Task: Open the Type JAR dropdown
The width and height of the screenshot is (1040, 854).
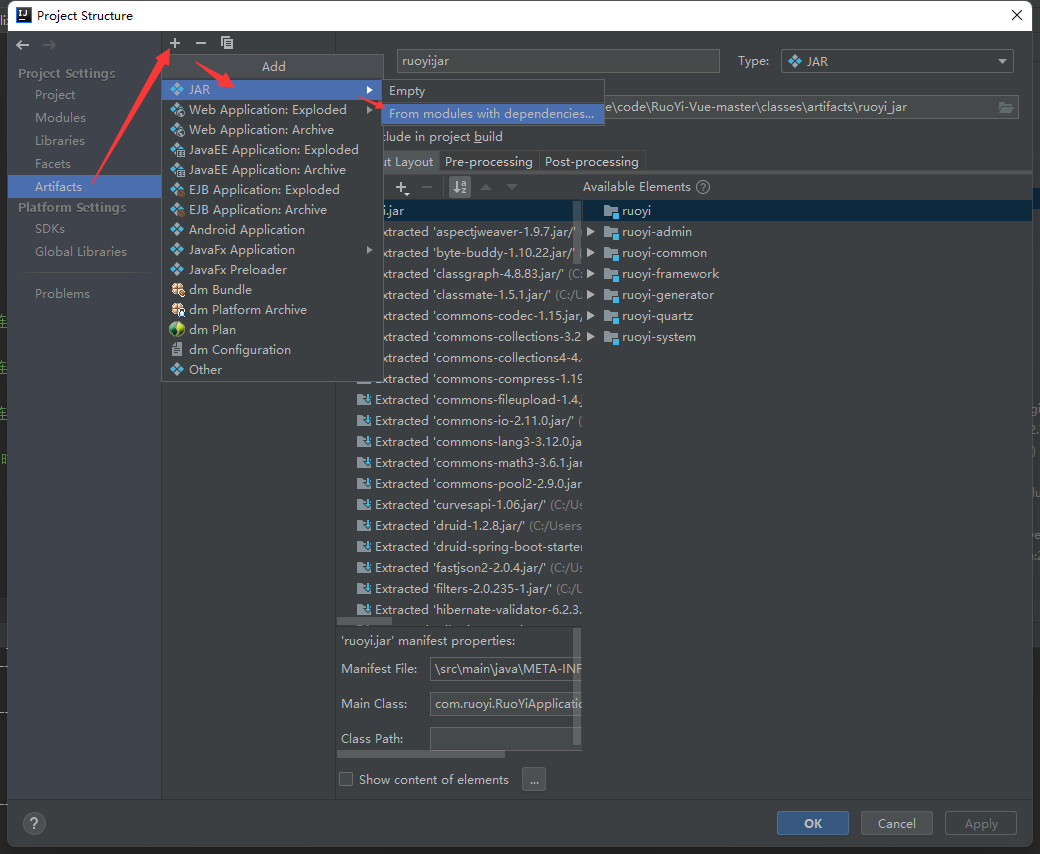Action: pos(897,61)
